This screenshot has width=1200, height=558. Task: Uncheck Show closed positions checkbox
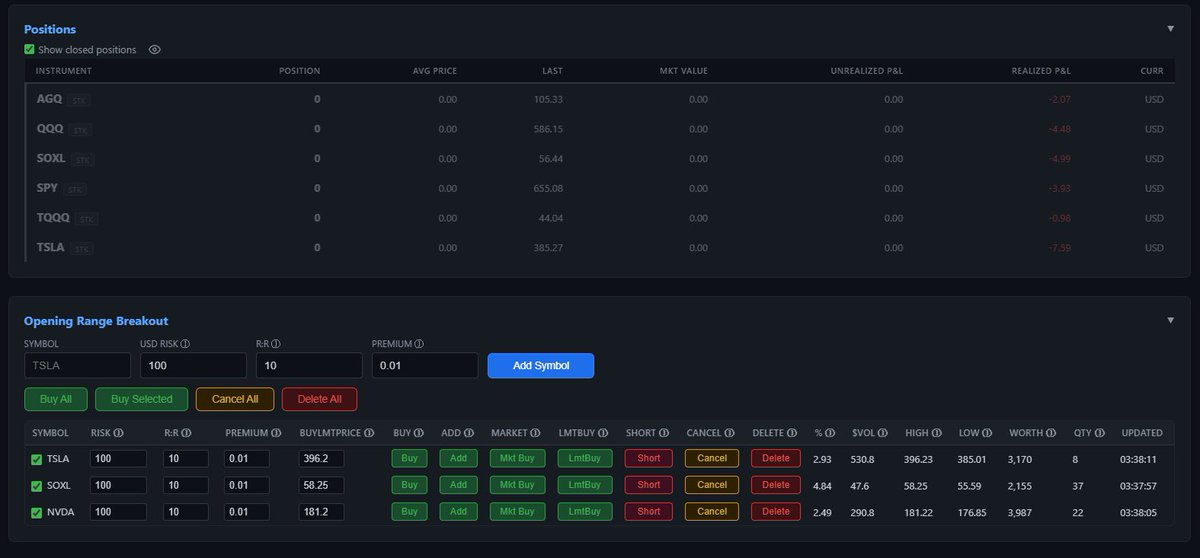[29, 49]
